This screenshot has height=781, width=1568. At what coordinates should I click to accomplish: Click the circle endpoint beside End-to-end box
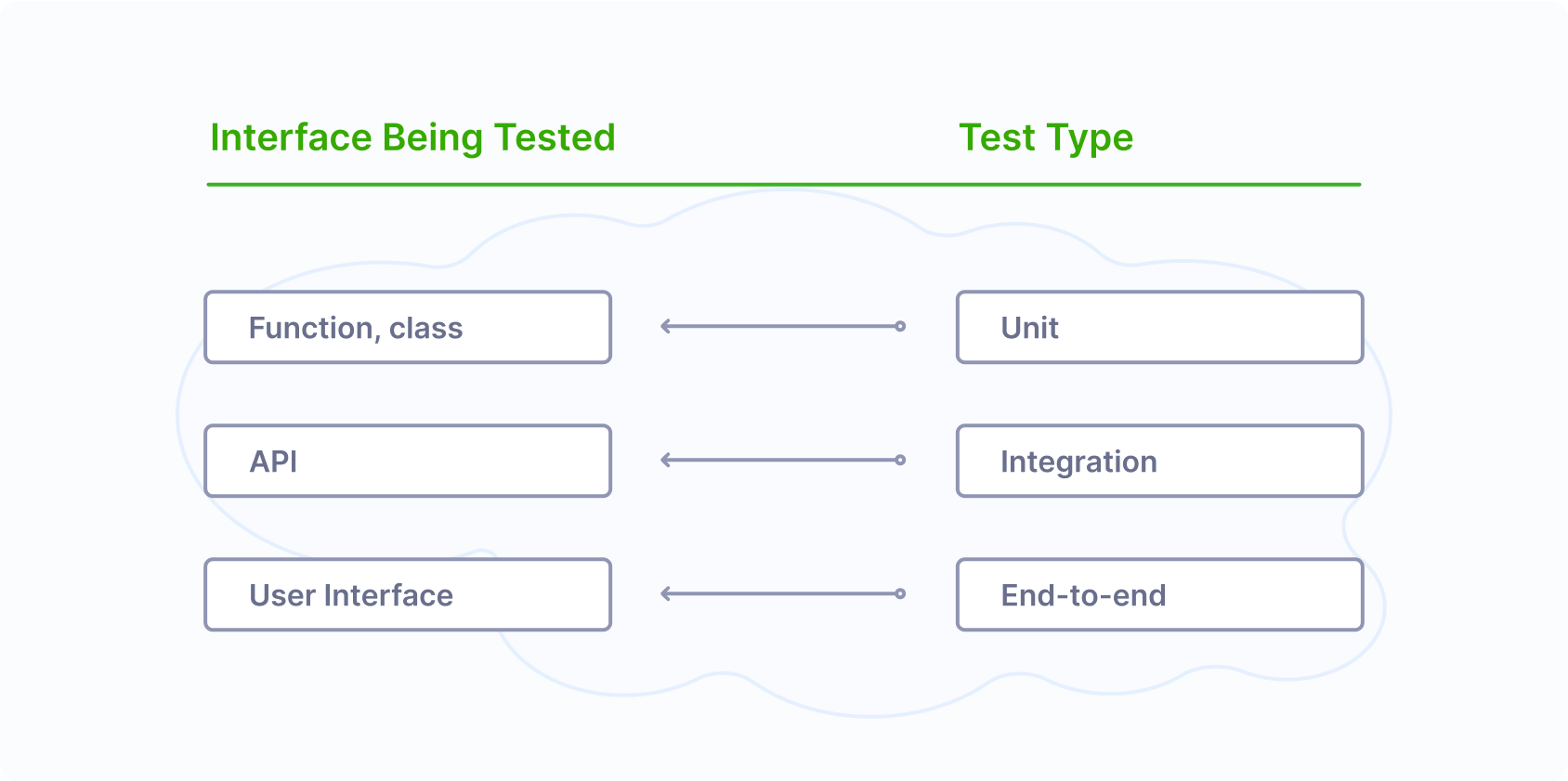(900, 593)
